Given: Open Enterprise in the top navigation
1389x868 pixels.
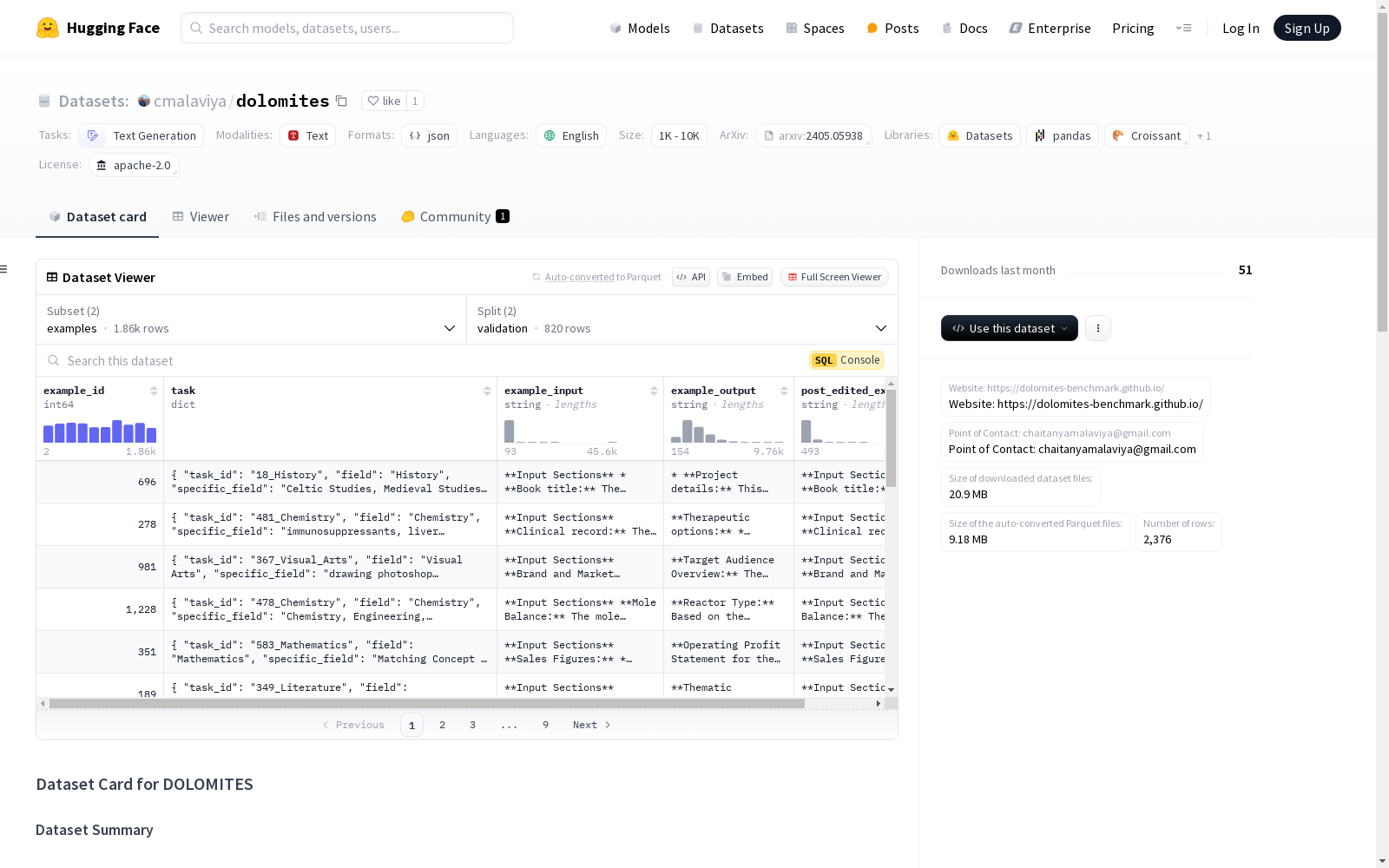Looking at the screenshot, I should (1050, 28).
